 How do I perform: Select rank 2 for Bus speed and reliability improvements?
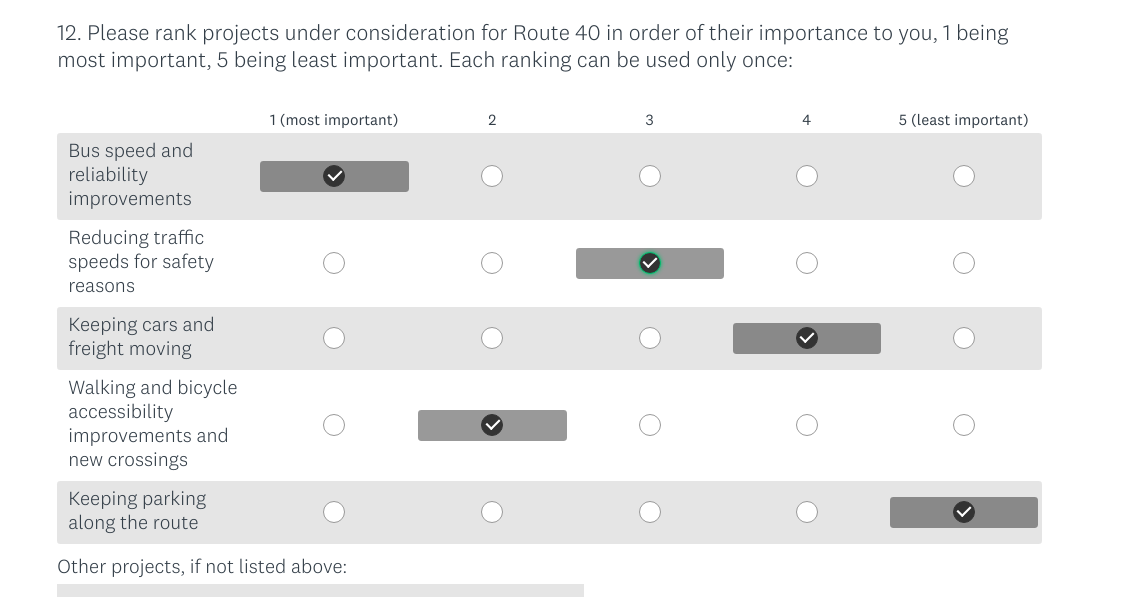[x=492, y=176]
